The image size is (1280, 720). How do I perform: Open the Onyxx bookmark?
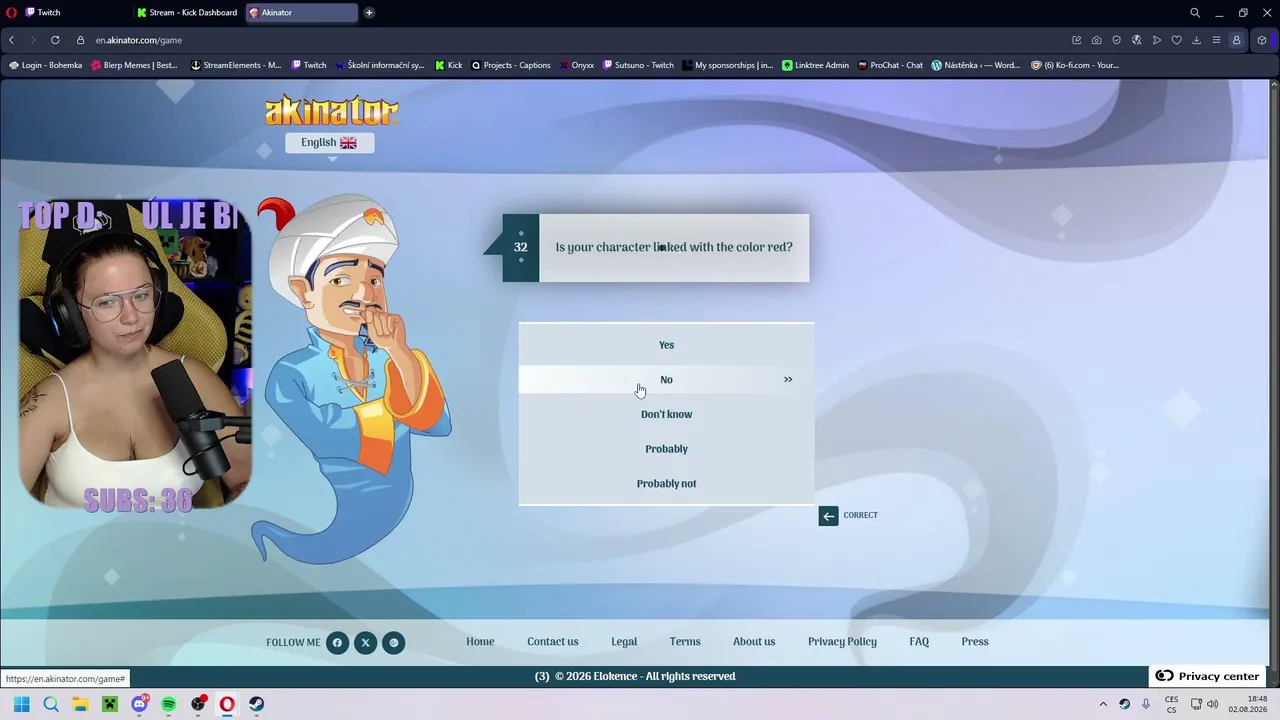click(577, 65)
